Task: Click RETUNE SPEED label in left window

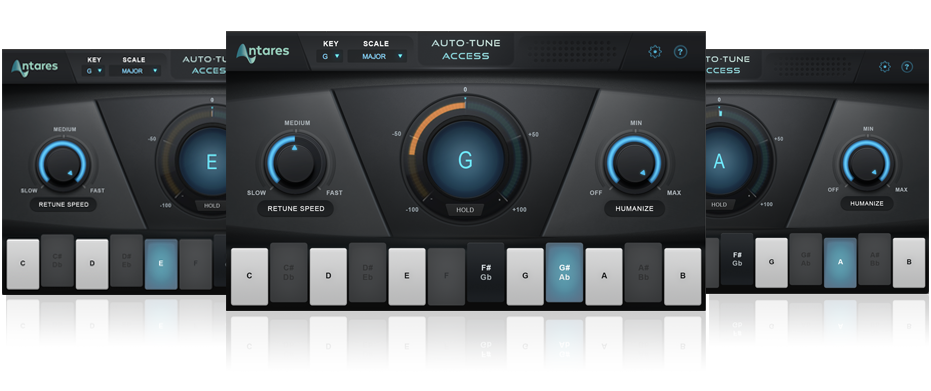Action: point(64,204)
